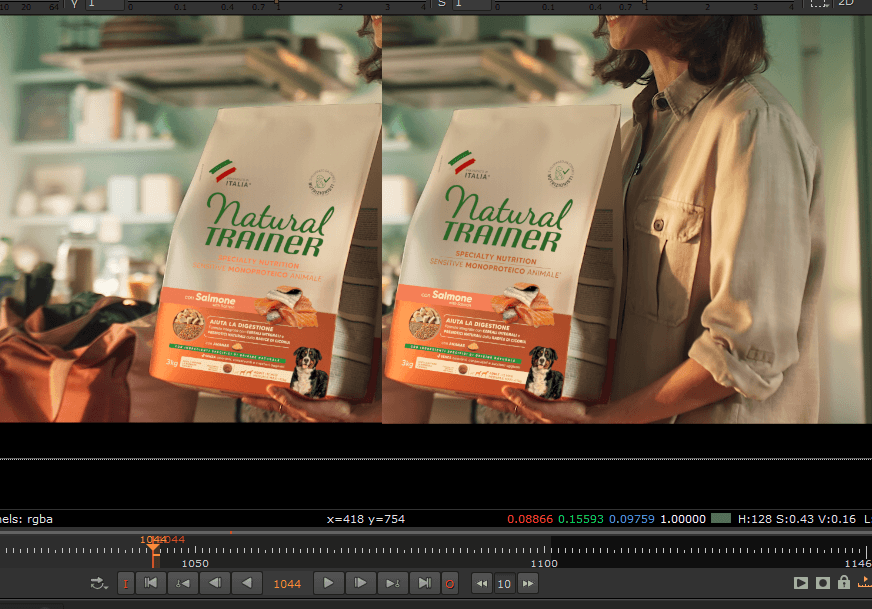Click the left comparison image in the viewer
The height and width of the screenshot is (609, 872).
(x=191, y=219)
